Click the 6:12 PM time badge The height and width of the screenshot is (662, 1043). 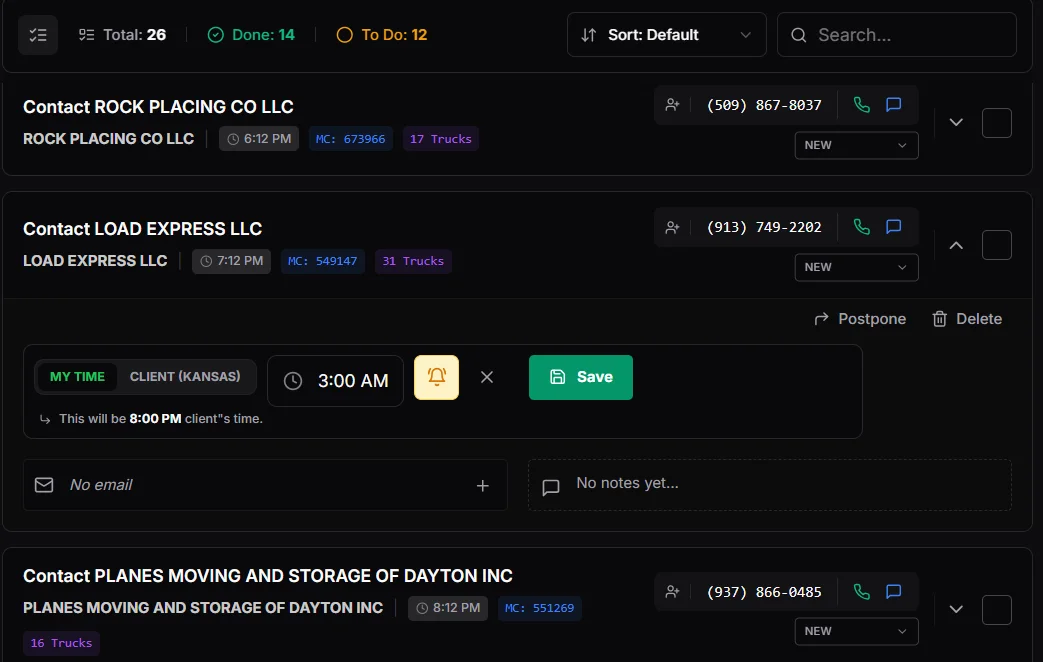pyautogui.click(x=259, y=139)
